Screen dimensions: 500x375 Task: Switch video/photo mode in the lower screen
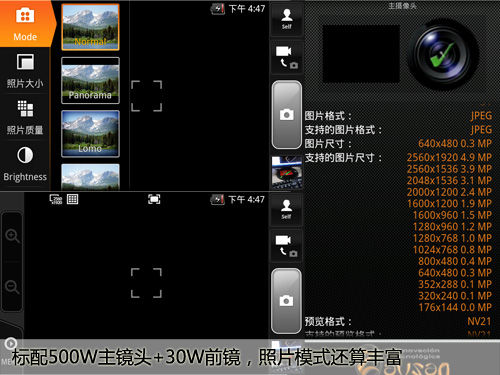pos(286,246)
